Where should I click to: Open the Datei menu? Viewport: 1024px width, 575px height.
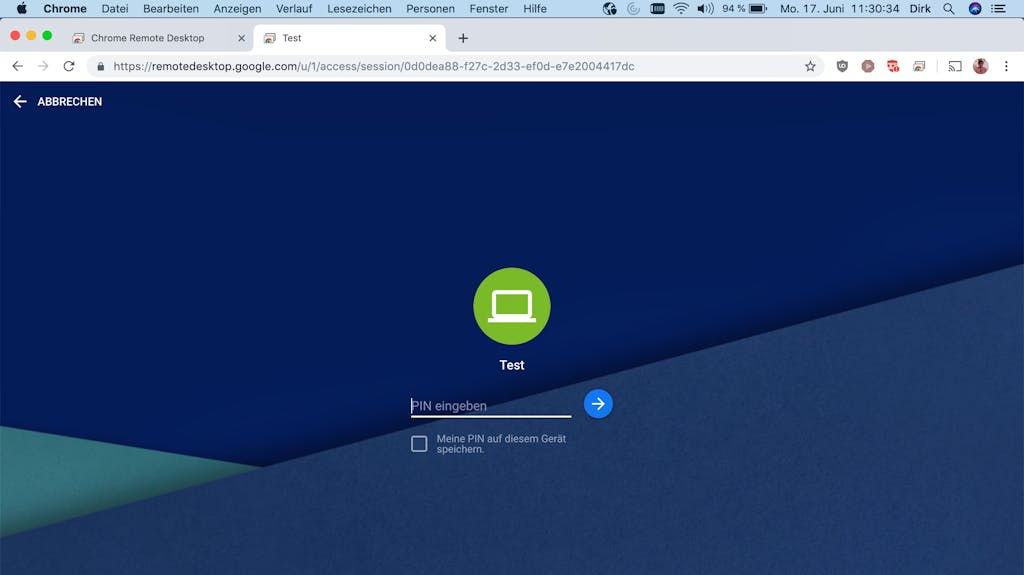tap(115, 8)
